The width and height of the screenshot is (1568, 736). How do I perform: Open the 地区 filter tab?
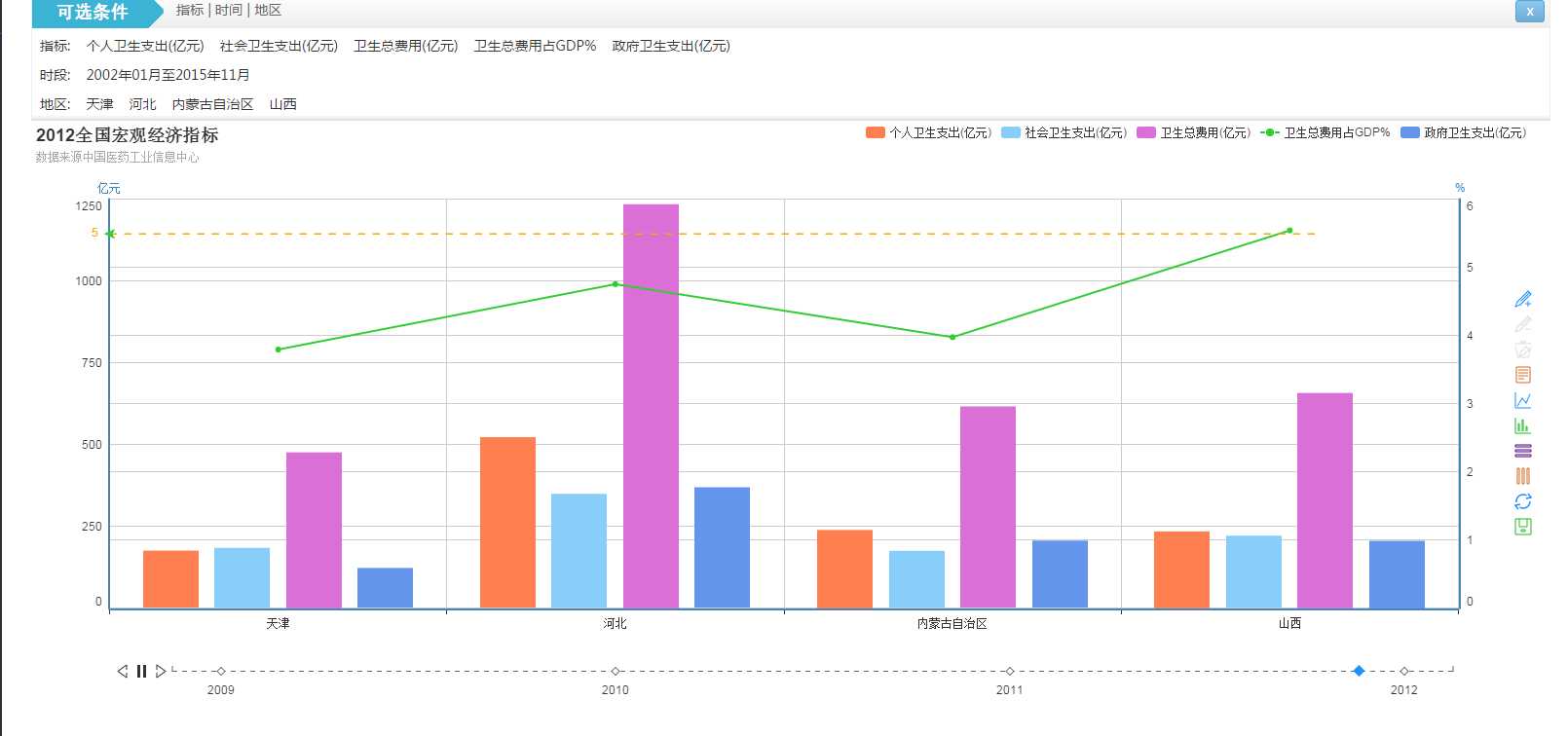tap(268, 10)
